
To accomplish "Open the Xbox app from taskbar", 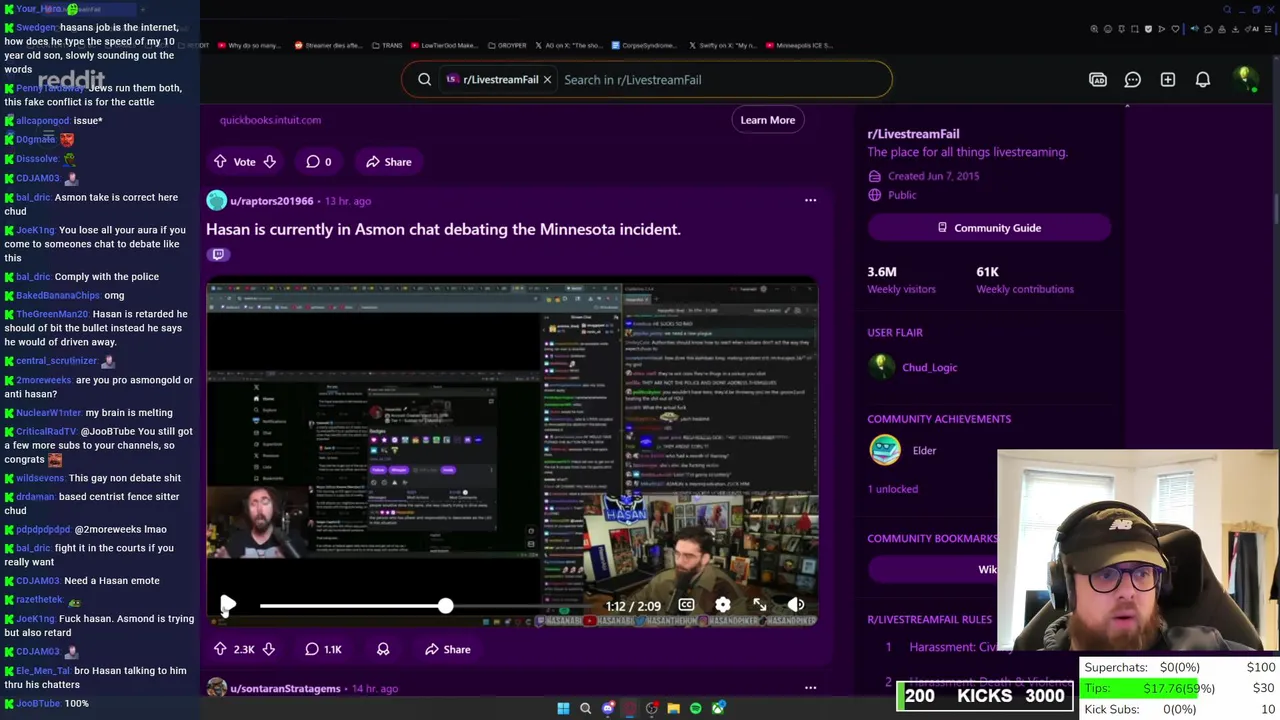I will [x=718, y=708].
